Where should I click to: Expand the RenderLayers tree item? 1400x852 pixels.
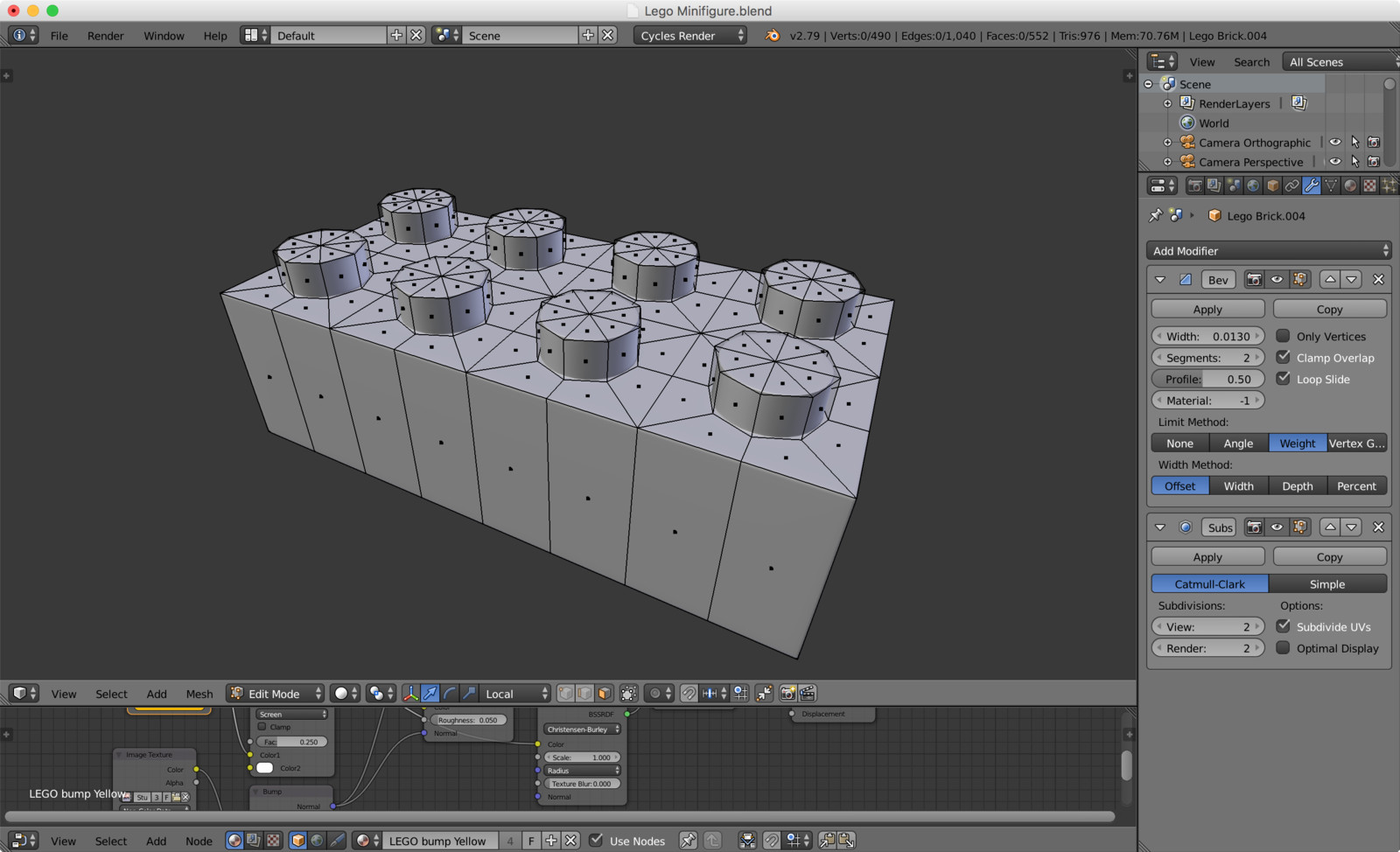click(1167, 103)
